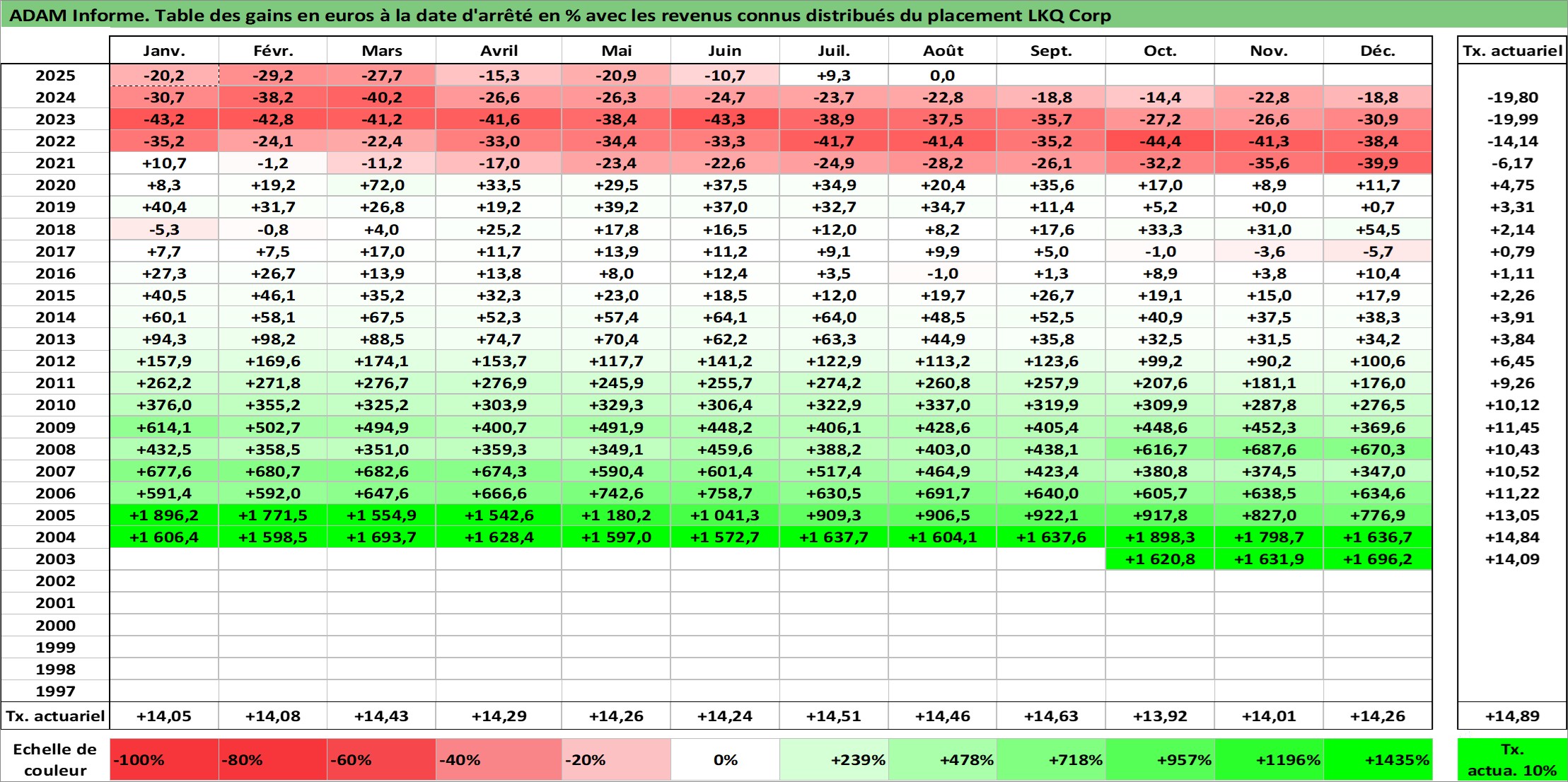
Task: Select the 2012 row label
Action: 55,361
